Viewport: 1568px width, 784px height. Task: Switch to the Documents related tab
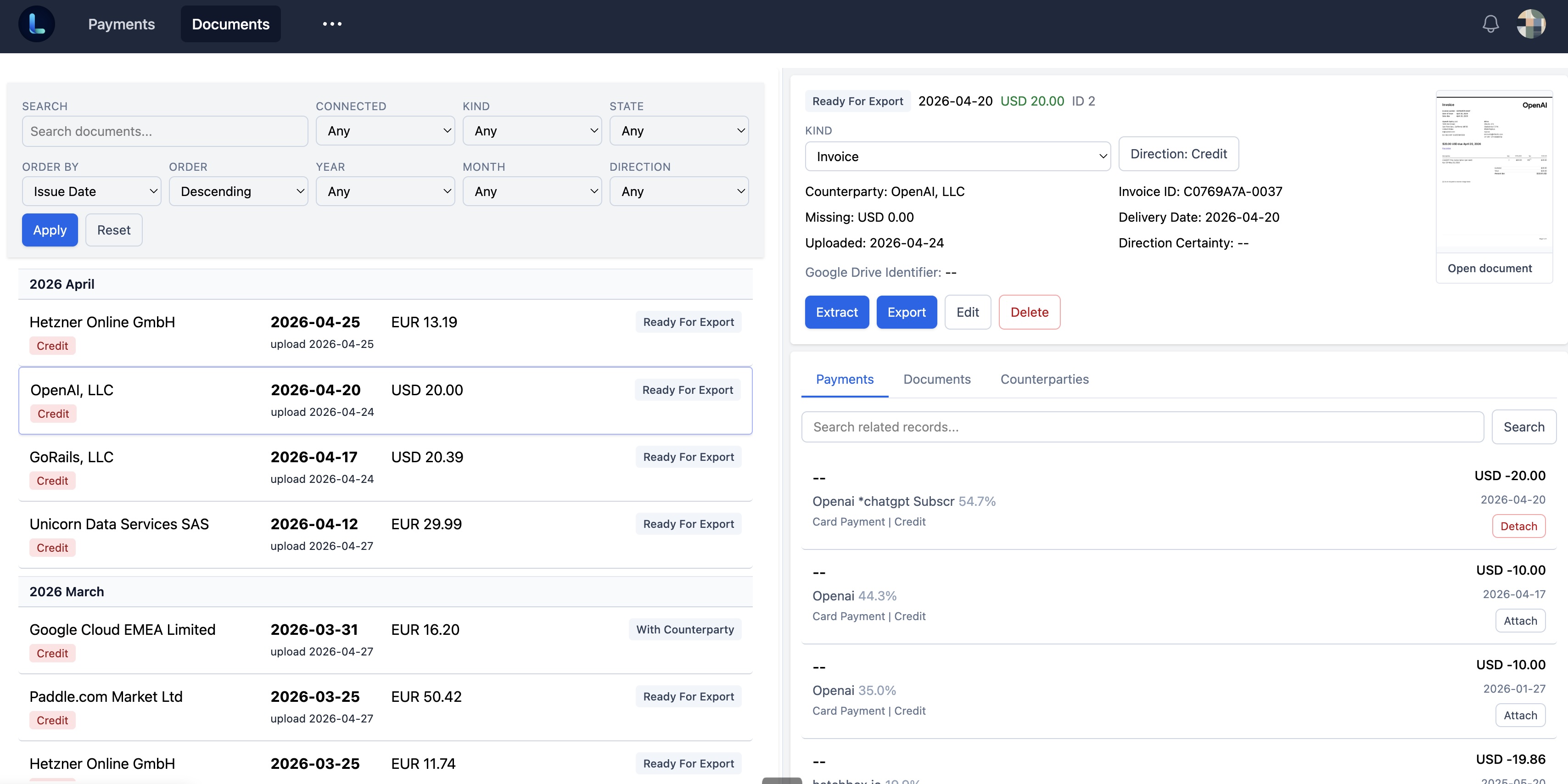tap(937, 379)
